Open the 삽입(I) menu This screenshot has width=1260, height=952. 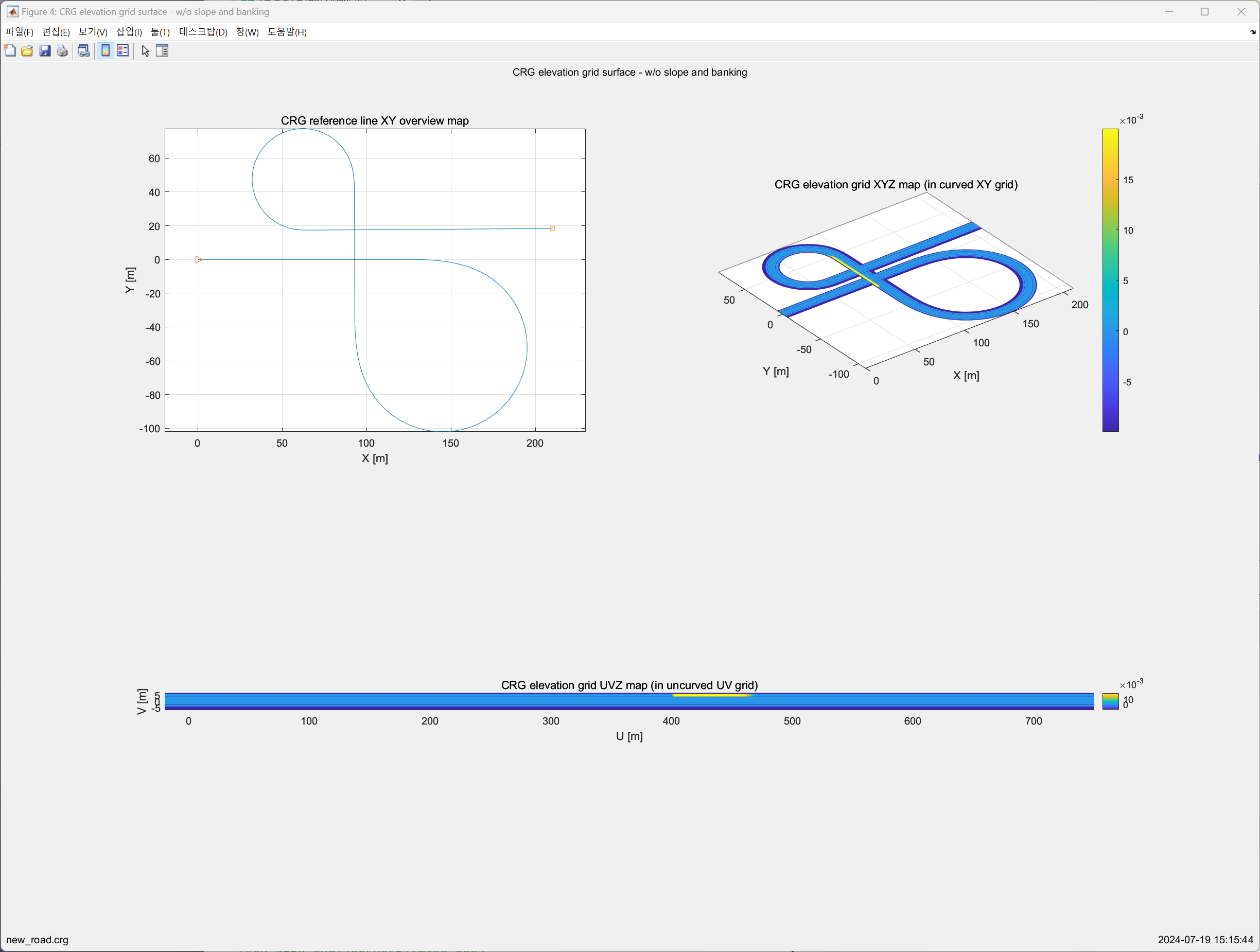129,32
